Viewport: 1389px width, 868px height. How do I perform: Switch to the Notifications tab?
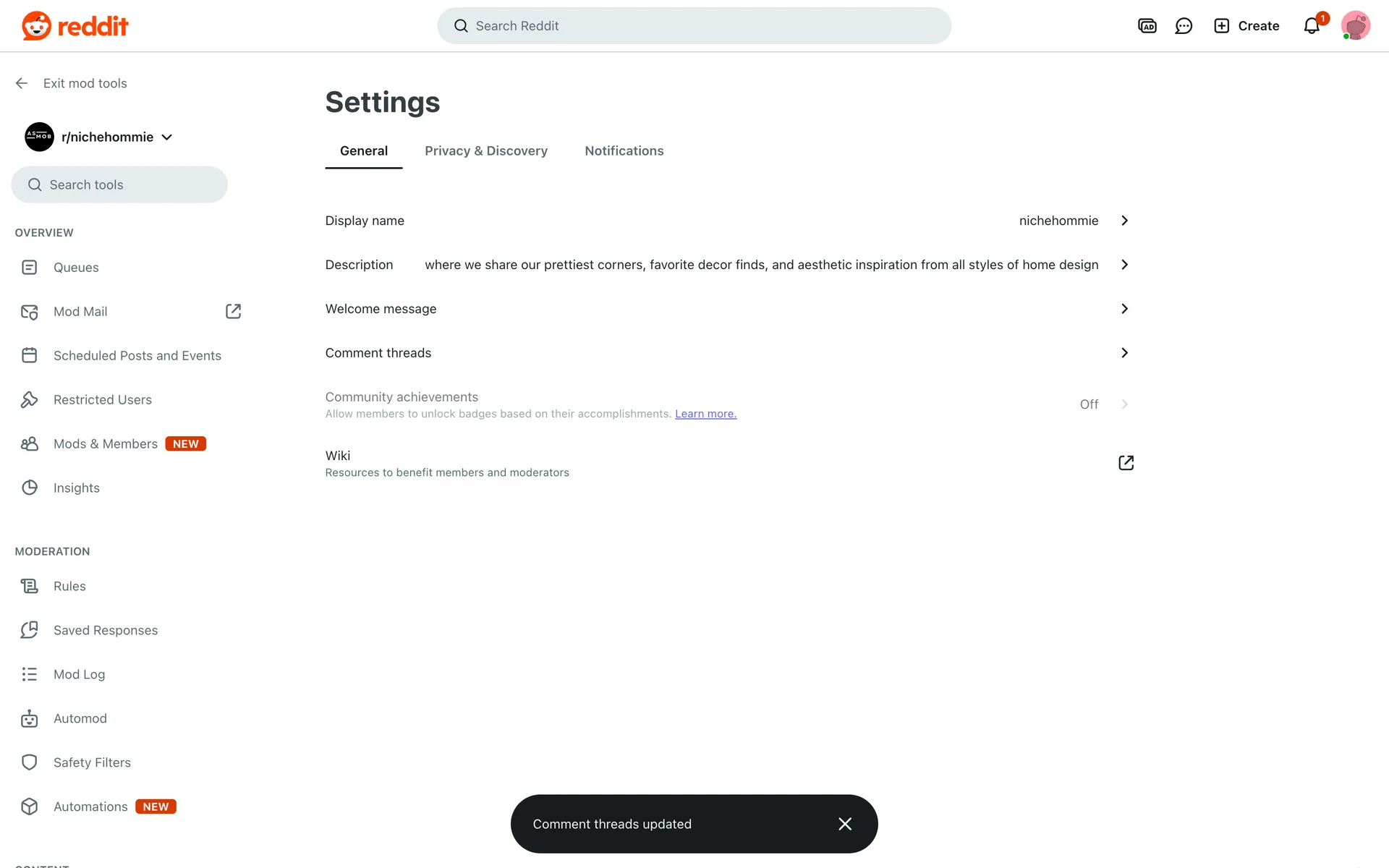pyautogui.click(x=624, y=150)
